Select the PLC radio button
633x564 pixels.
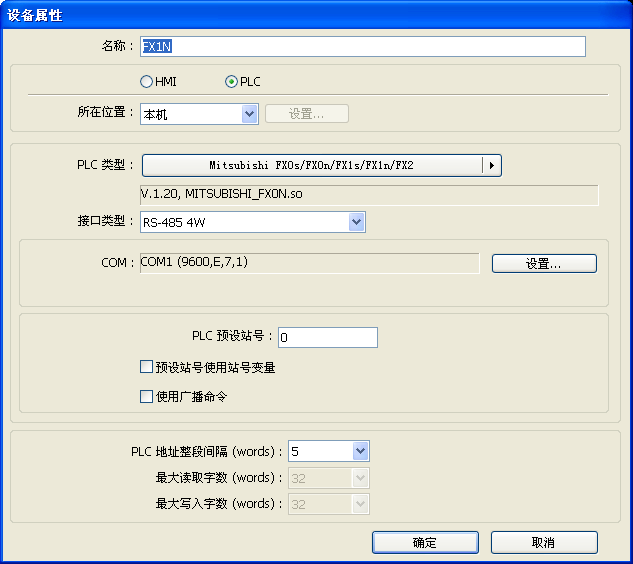(232, 81)
